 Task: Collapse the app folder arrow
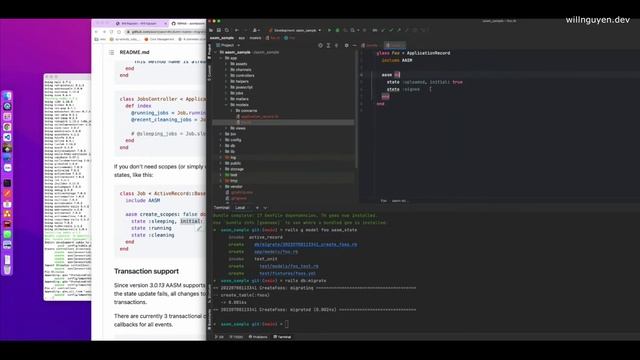pyautogui.click(x=221, y=58)
